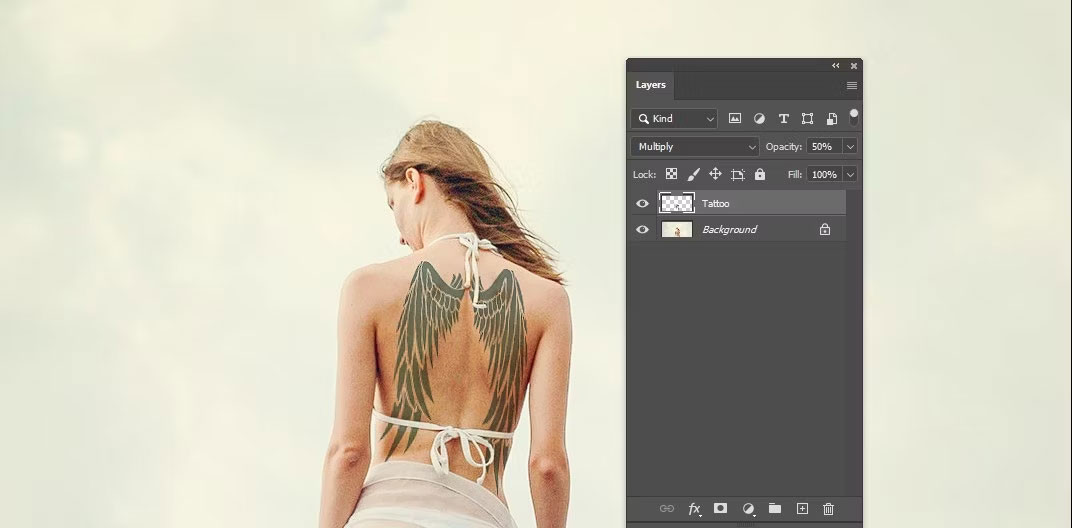Click the Opacity 50% value field
This screenshot has height=528, width=1072.
824,146
